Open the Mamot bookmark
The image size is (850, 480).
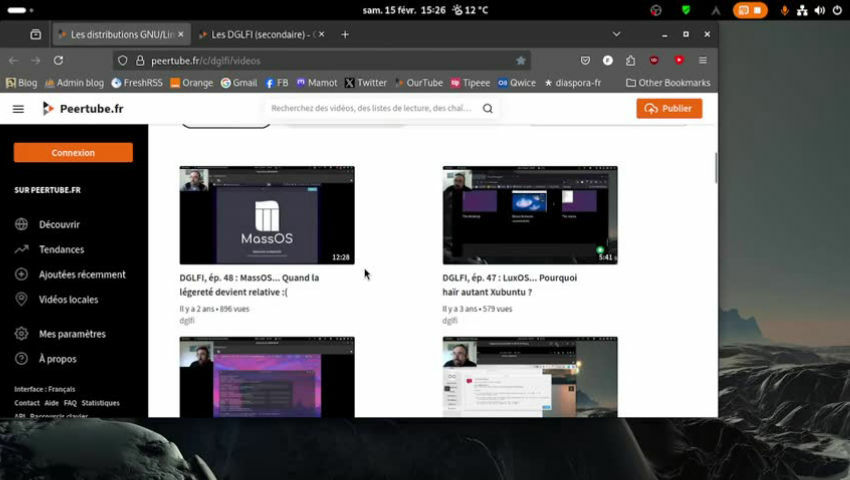[317, 83]
